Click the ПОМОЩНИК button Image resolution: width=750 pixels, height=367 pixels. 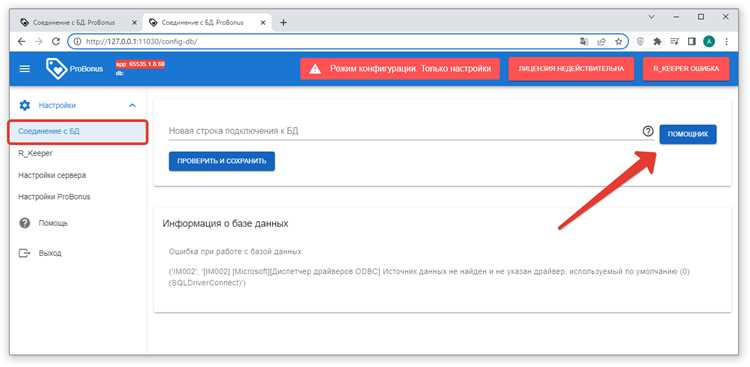click(688, 134)
